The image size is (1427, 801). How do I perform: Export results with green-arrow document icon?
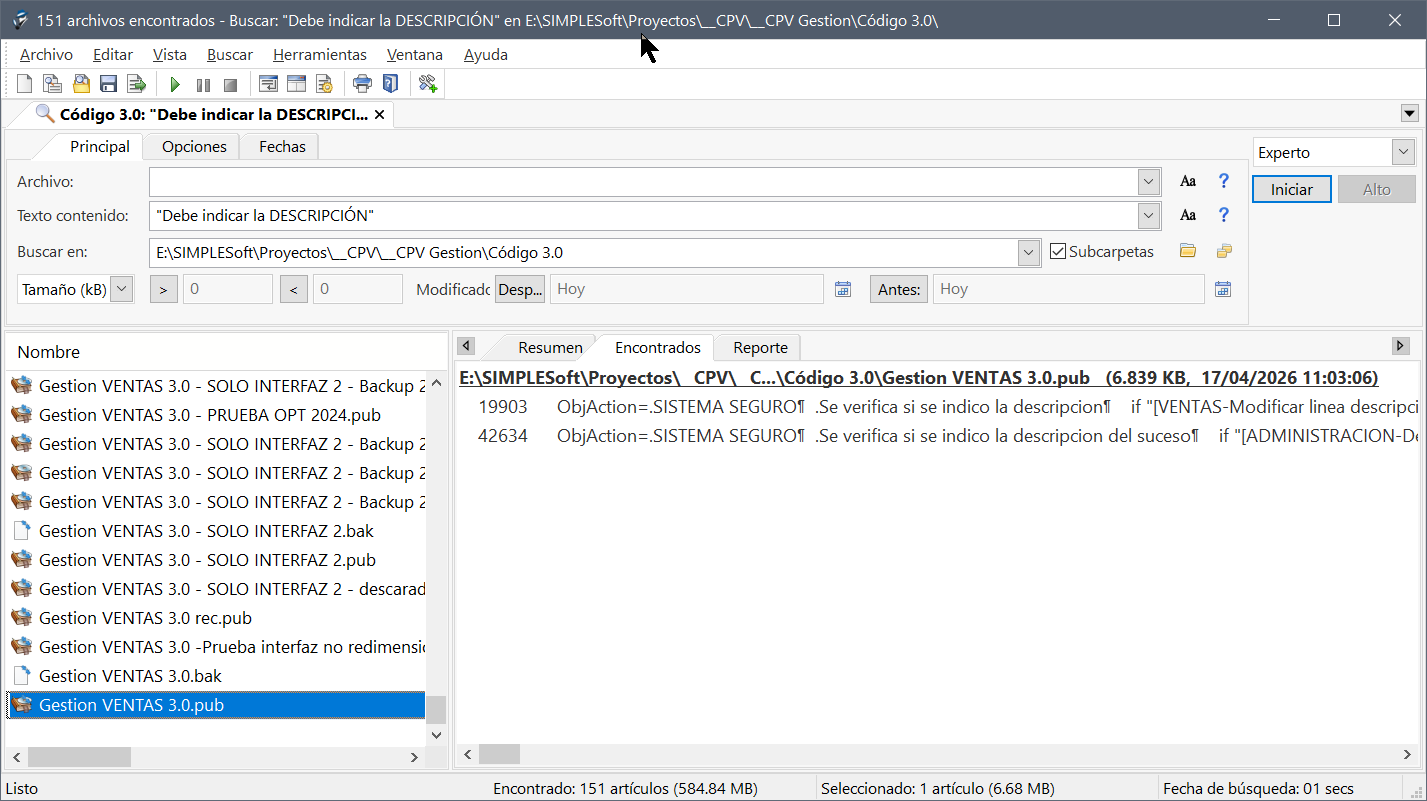click(x=136, y=84)
